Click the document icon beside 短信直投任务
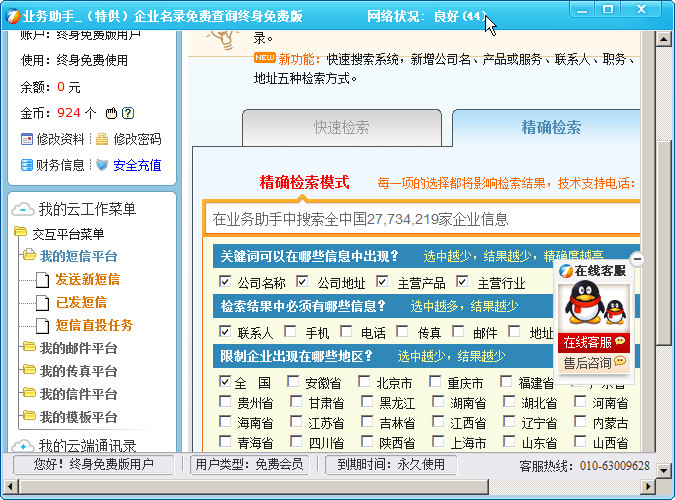This screenshot has width=675, height=500. 42,326
